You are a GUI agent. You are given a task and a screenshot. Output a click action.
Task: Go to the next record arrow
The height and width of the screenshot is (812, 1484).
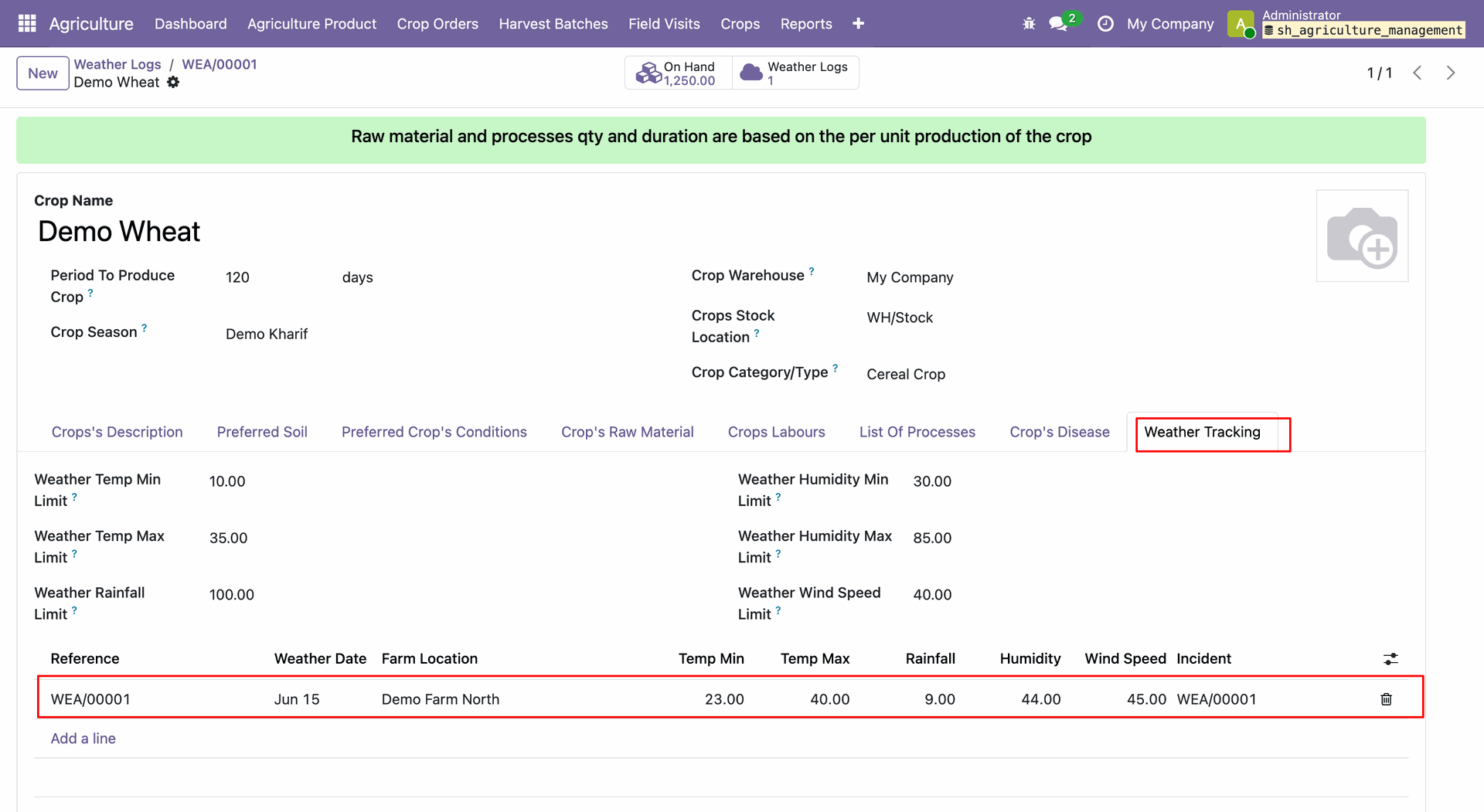coord(1451,73)
